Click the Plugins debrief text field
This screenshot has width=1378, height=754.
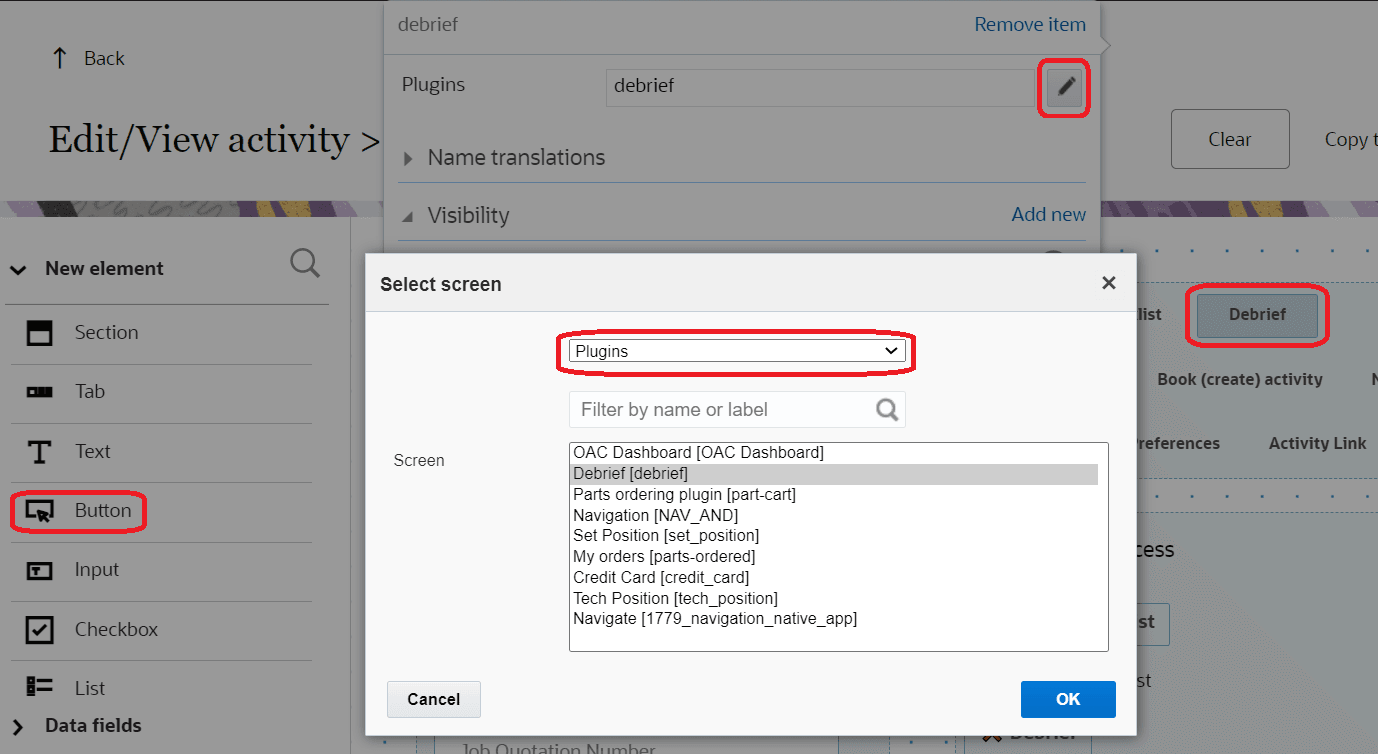(820, 86)
